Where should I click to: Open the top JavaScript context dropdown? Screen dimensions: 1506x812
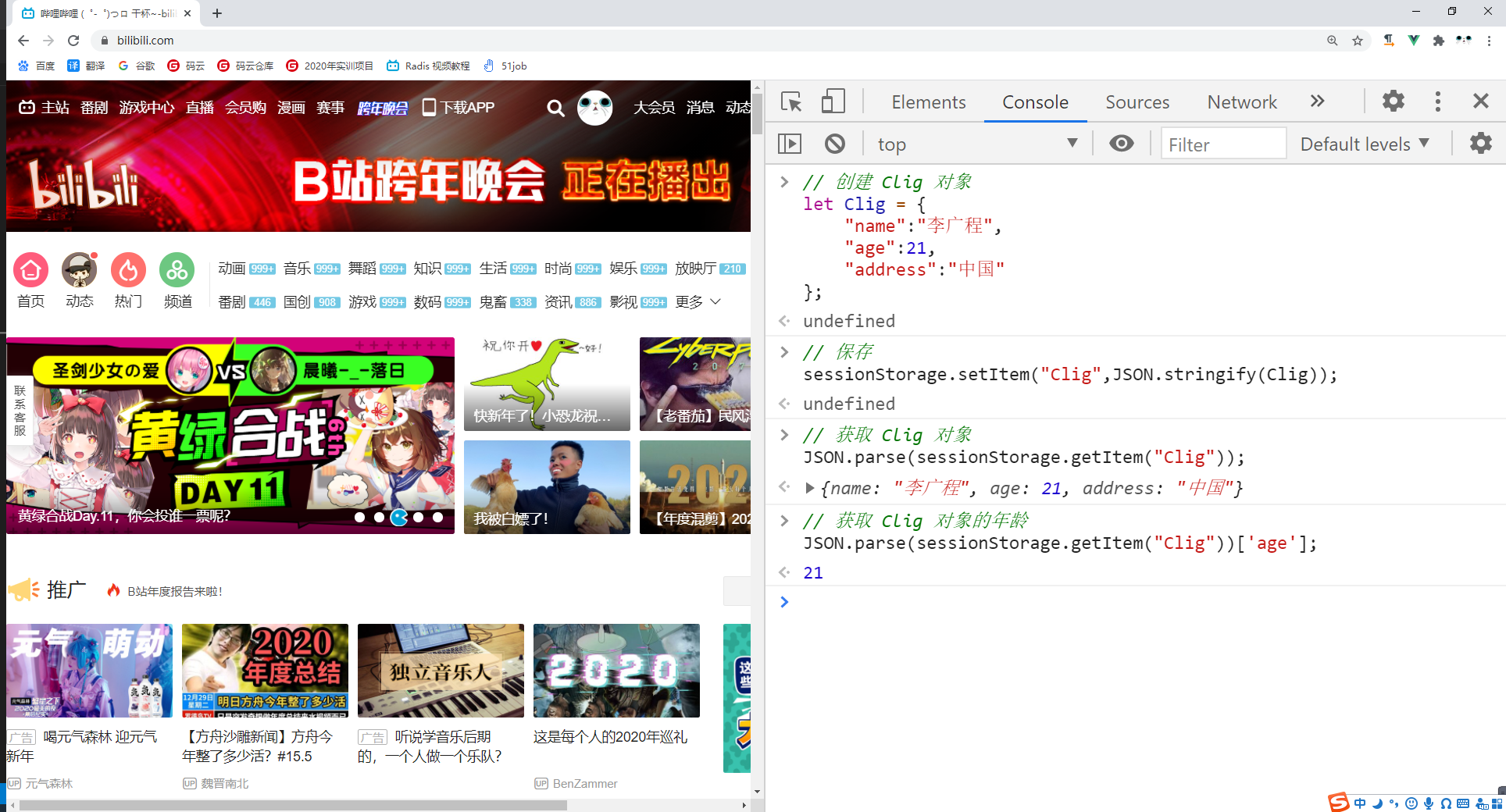click(976, 144)
